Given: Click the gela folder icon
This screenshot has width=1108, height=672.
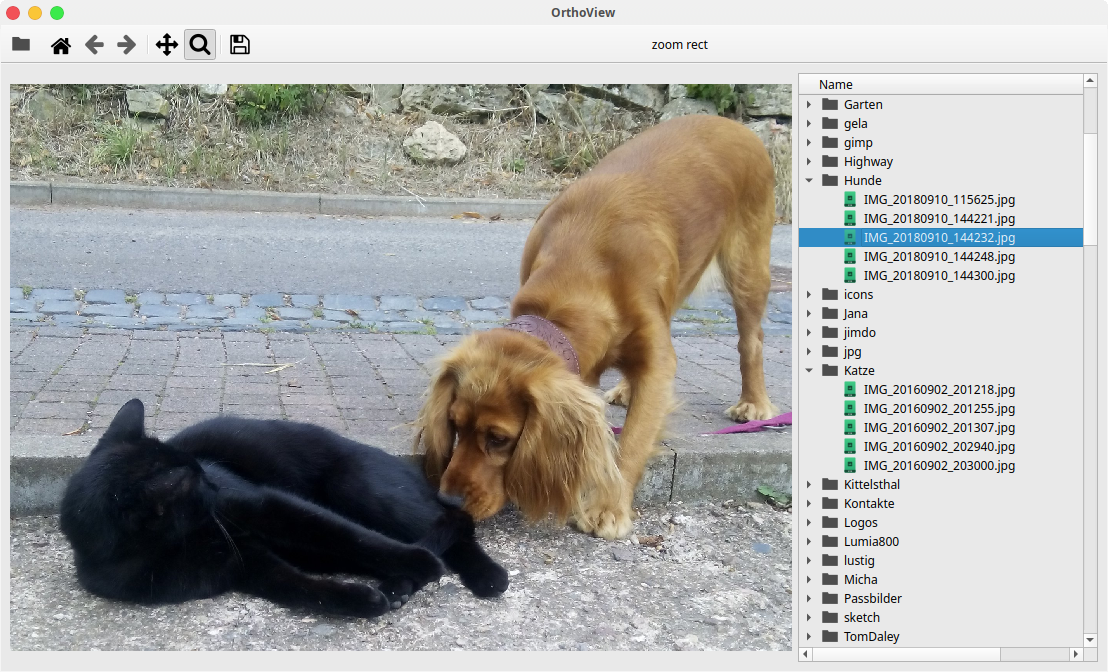Looking at the screenshot, I should pos(830,124).
